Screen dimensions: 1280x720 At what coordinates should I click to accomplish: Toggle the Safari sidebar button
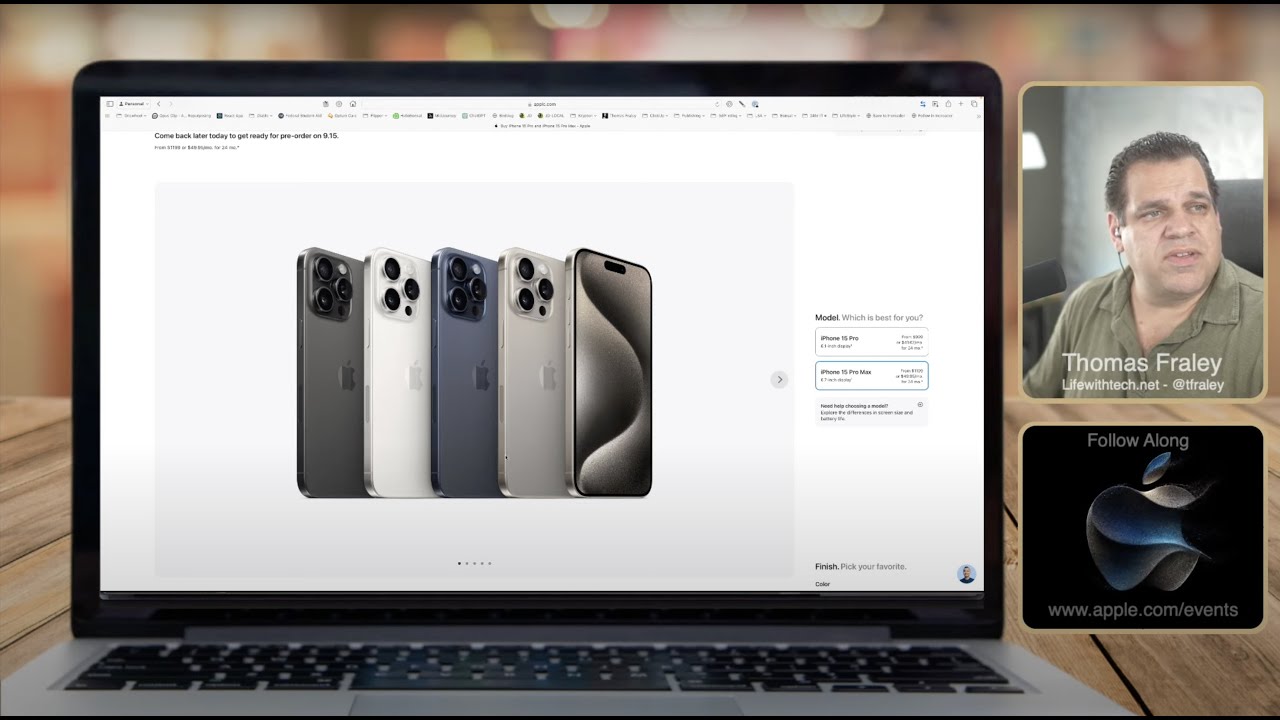point(110,104)
